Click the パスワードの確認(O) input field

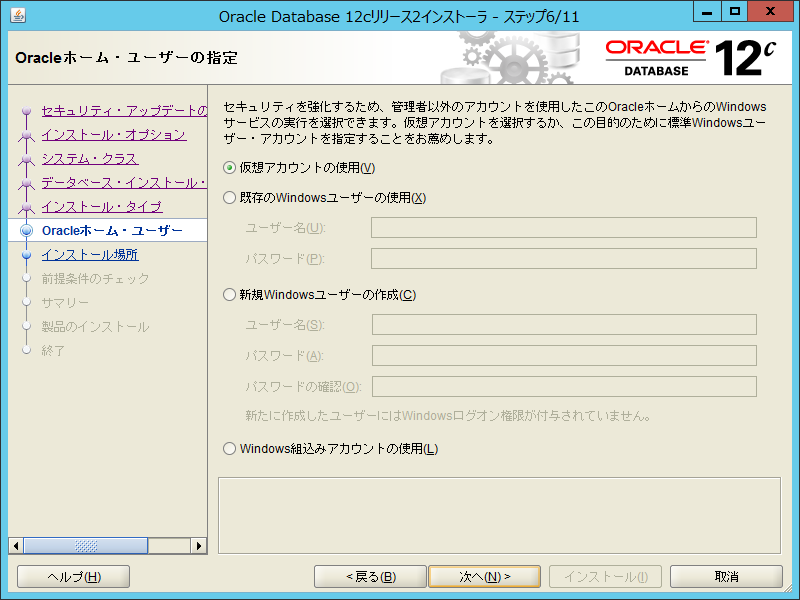[564, 387]
